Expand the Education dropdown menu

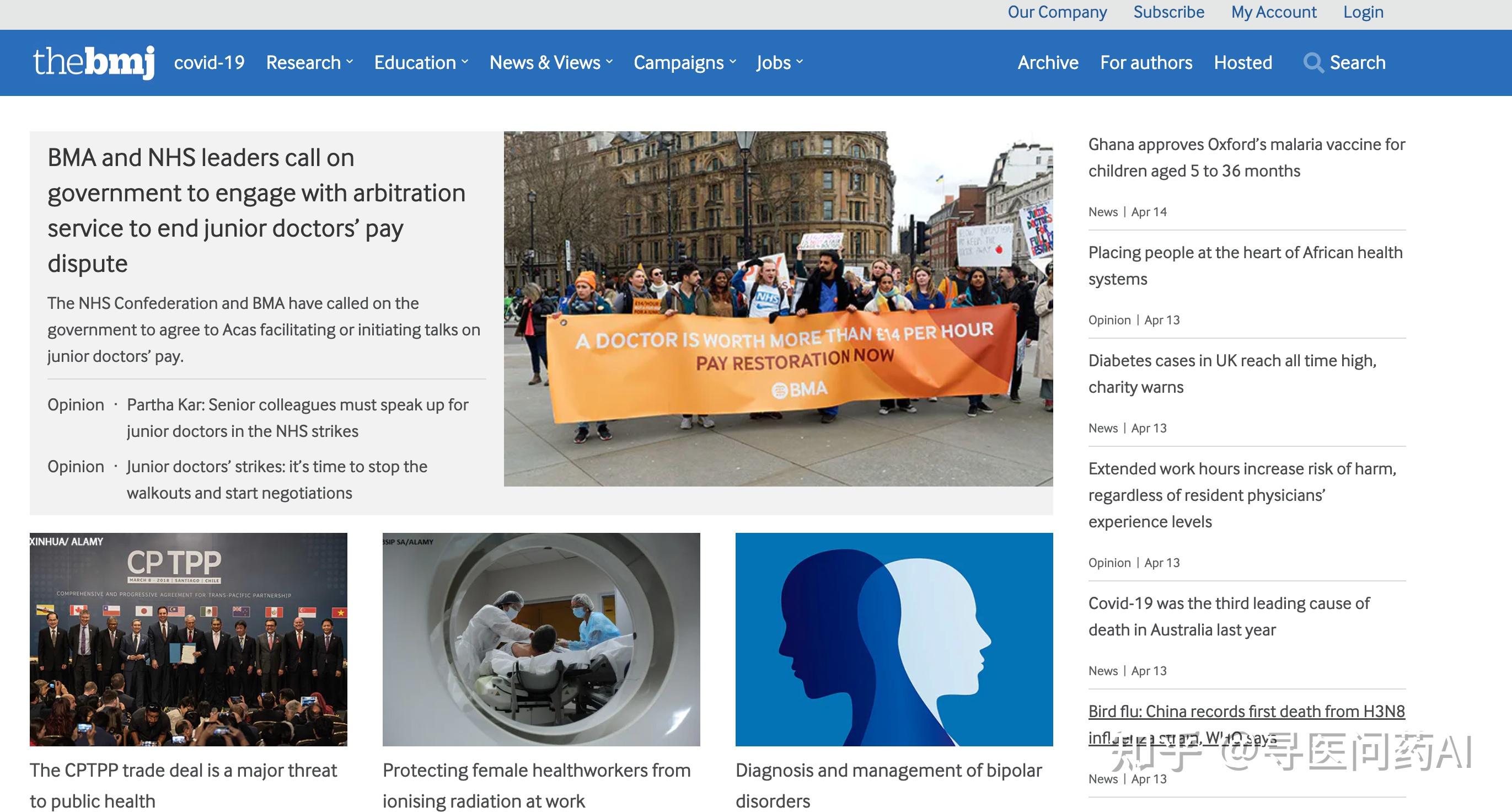tap(421, 63)
